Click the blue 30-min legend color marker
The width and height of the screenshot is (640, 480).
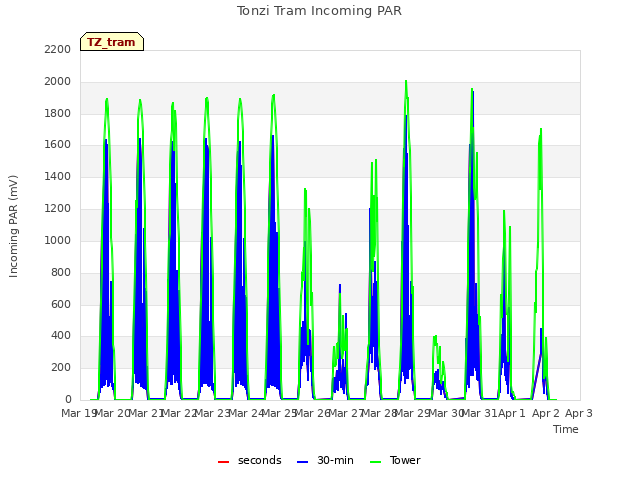[x=302, y=462]
